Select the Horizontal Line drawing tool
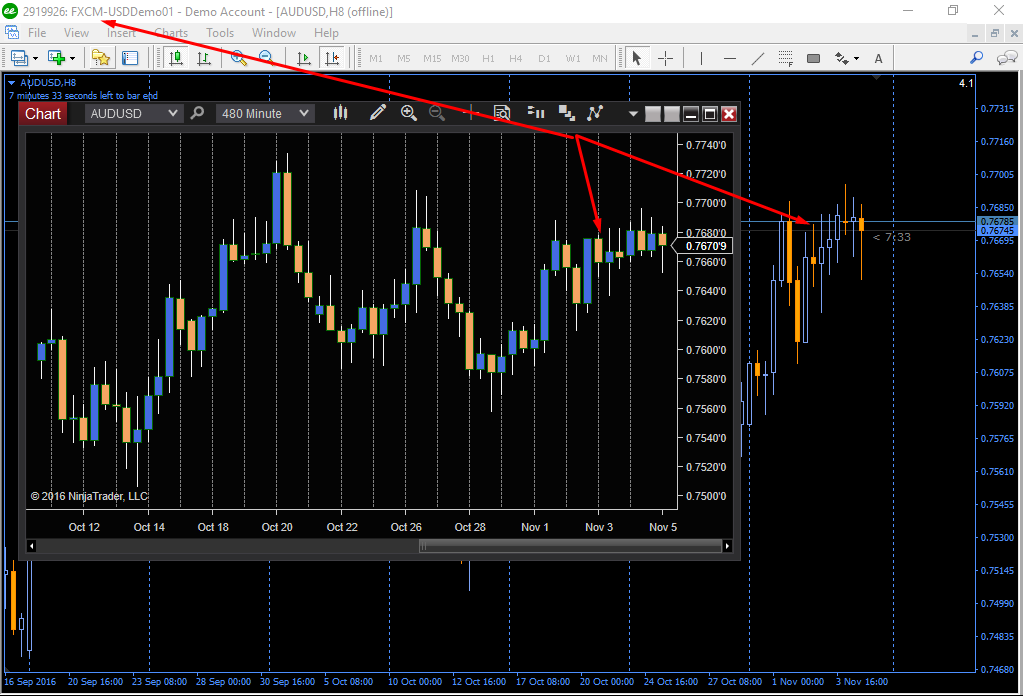 pos(730,58)
